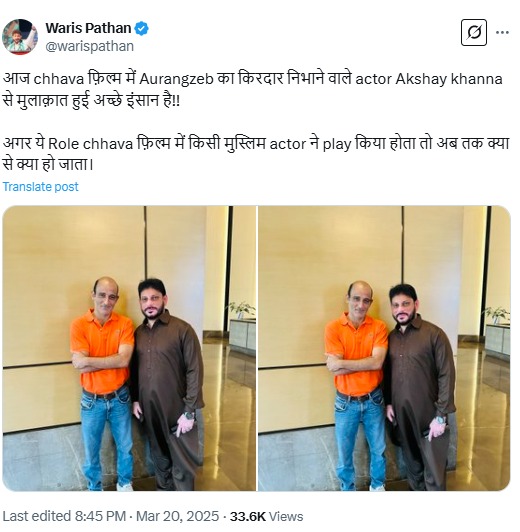Image resolution: width=520 pixels, height=532 pixels.
Task: Click the Last edited label
Action: coord(37,516)
